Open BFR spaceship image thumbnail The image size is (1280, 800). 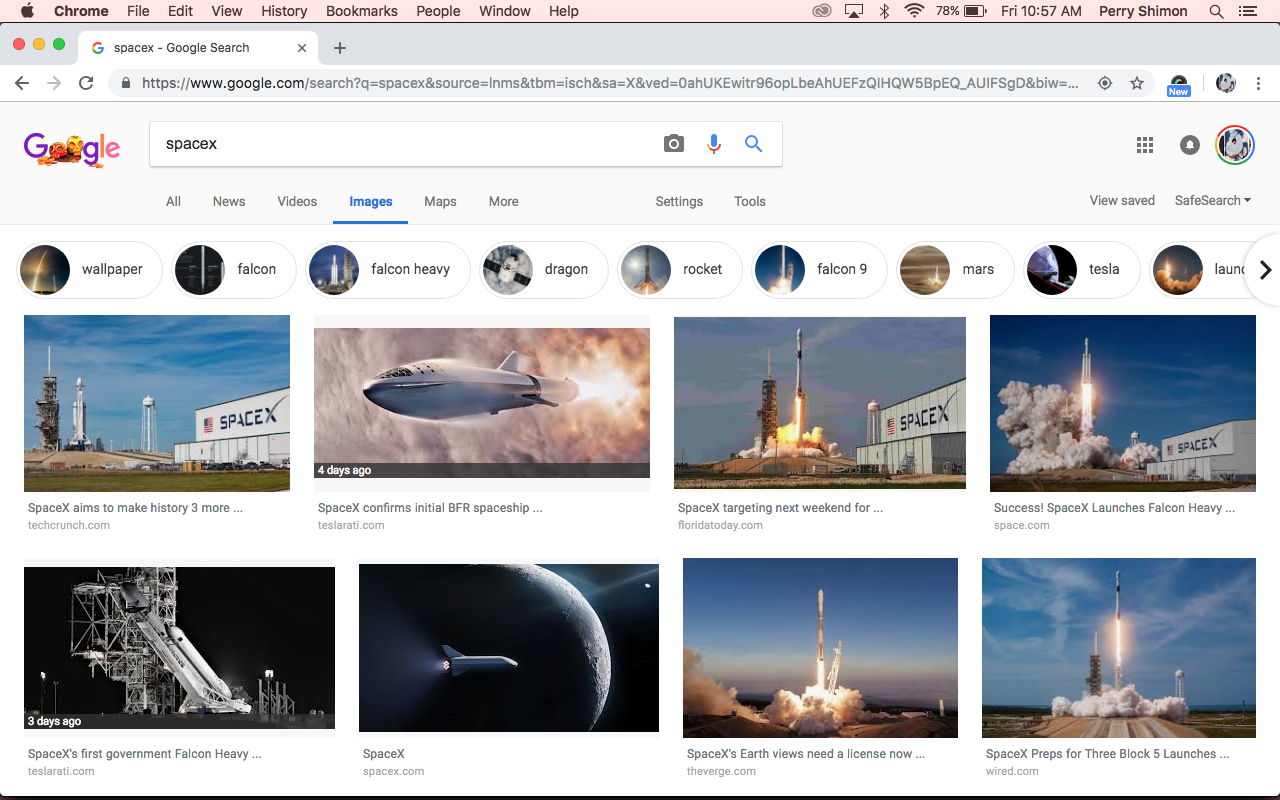pos(482,403)
